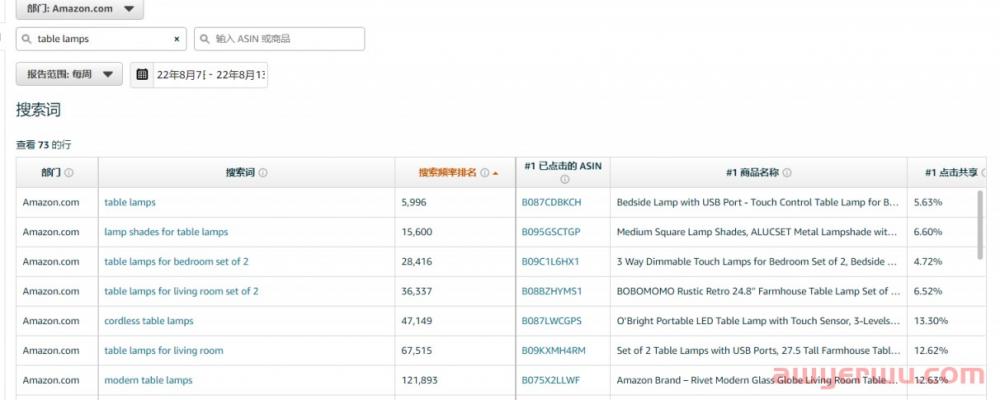
Task: Expand the 报告范围: 每周 dropdown
Action: point(69,75)
